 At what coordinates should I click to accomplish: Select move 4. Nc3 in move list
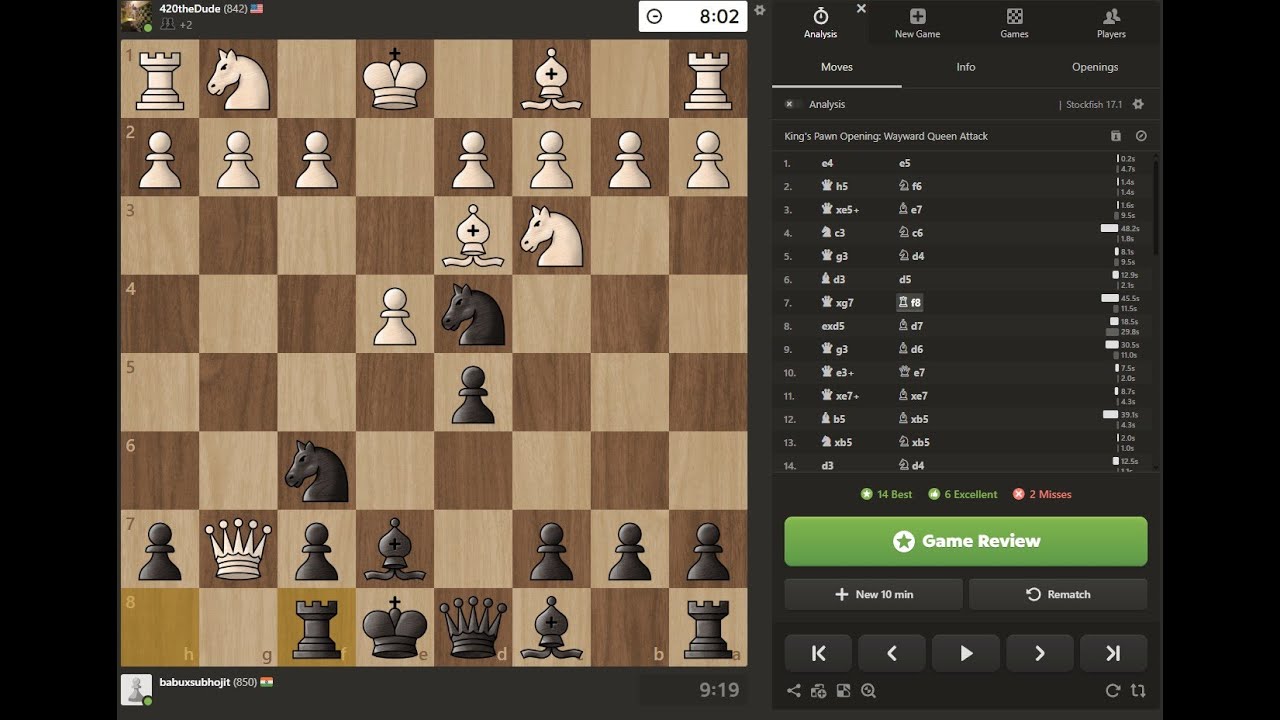coord(833,233)
